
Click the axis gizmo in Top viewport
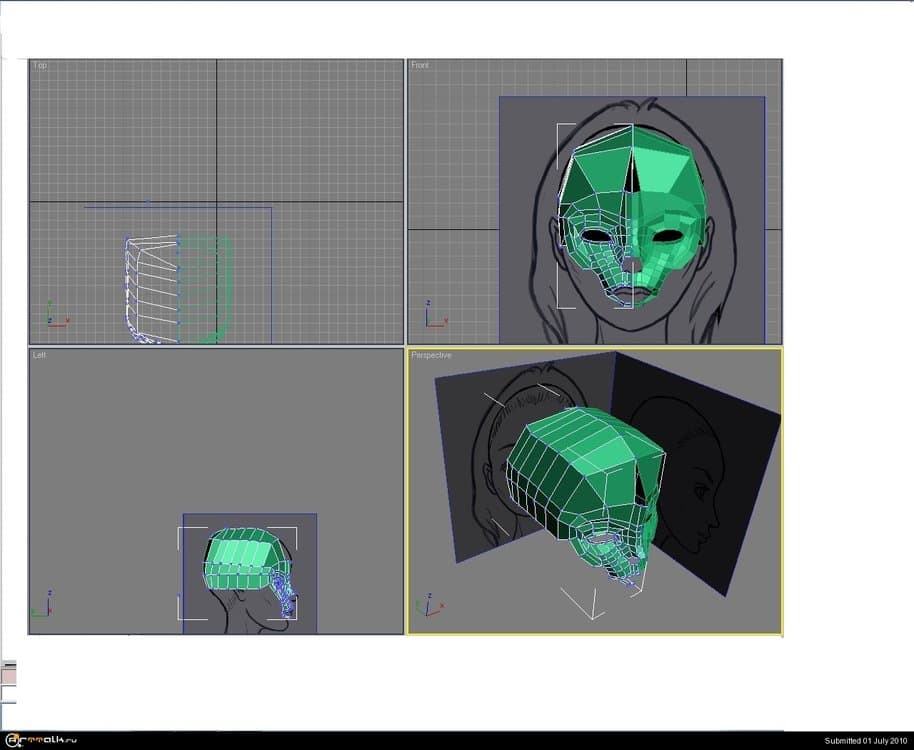coord(55,315)
